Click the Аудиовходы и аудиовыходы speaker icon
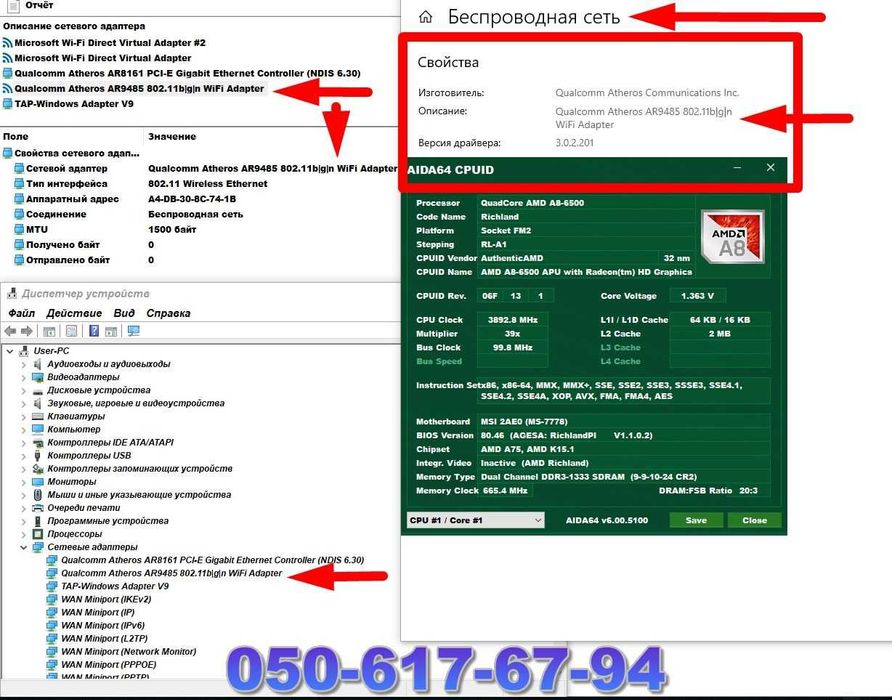This screenshot has height=700, width=892. [38, 364]
